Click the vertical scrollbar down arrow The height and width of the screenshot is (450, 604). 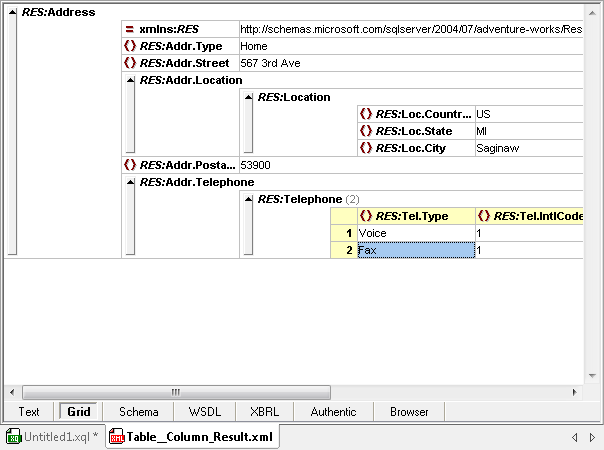(x=592, y=376)
